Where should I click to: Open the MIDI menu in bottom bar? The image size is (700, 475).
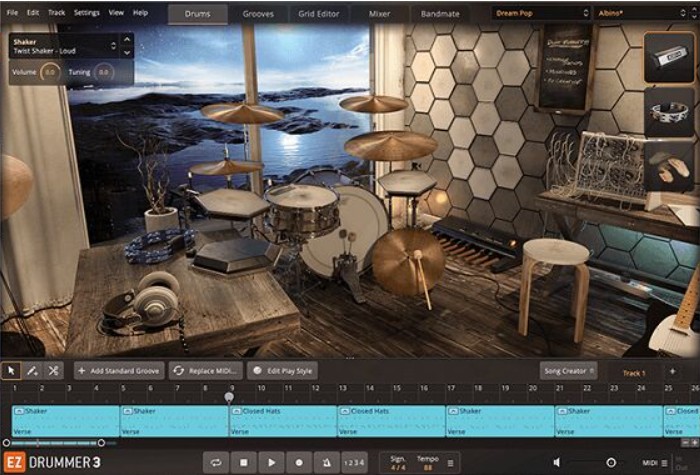click(655, 463)
